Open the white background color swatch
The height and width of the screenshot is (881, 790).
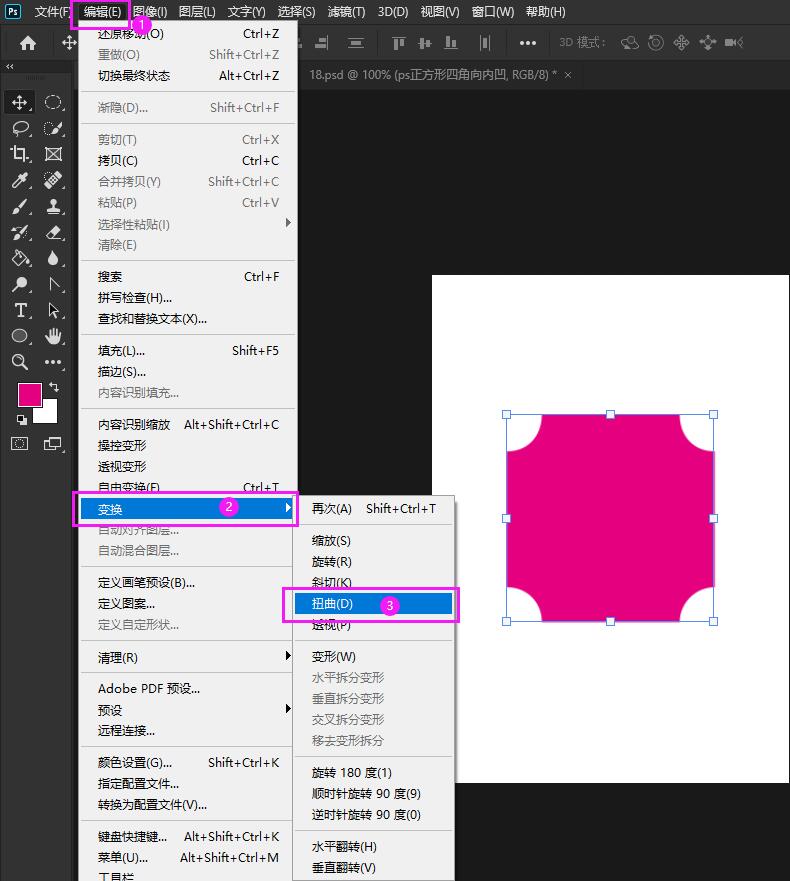tap(48, 414)
